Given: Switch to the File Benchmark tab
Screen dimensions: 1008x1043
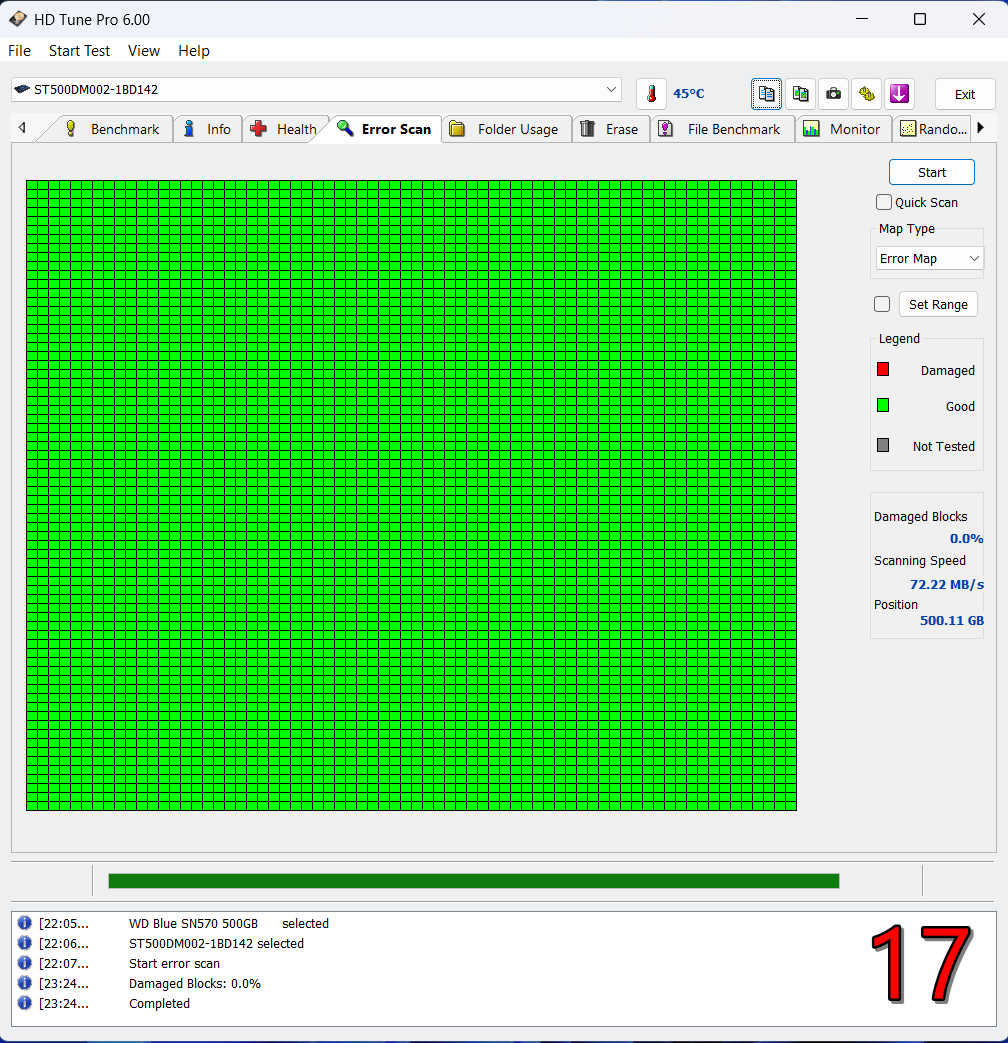Looking at the screenshot, I should [x=722, y=129].
